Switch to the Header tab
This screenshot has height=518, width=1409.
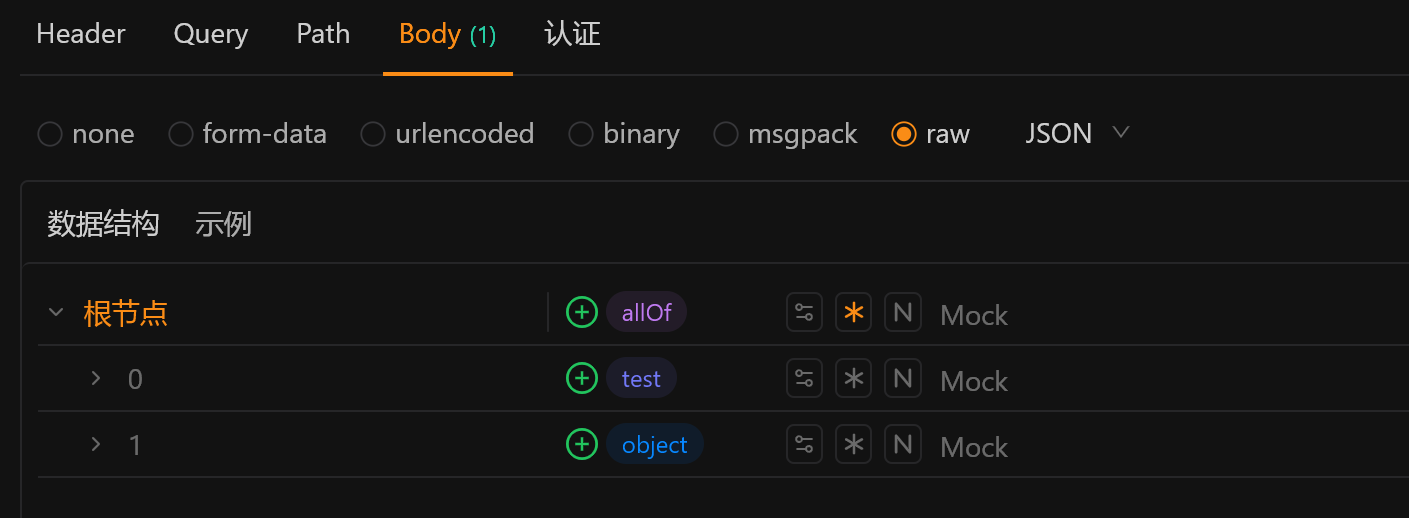pyautogui.click(x=81, y=34)
